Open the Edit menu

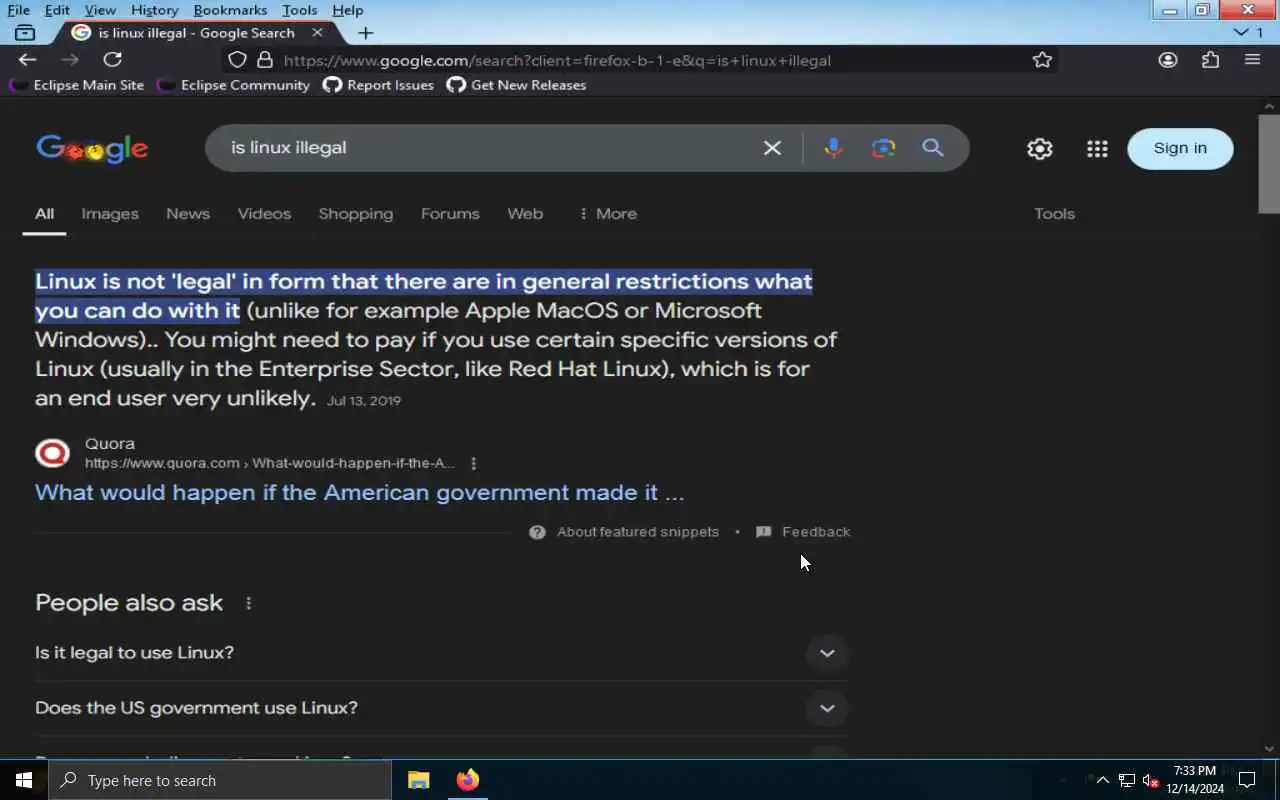click(57, 10)
